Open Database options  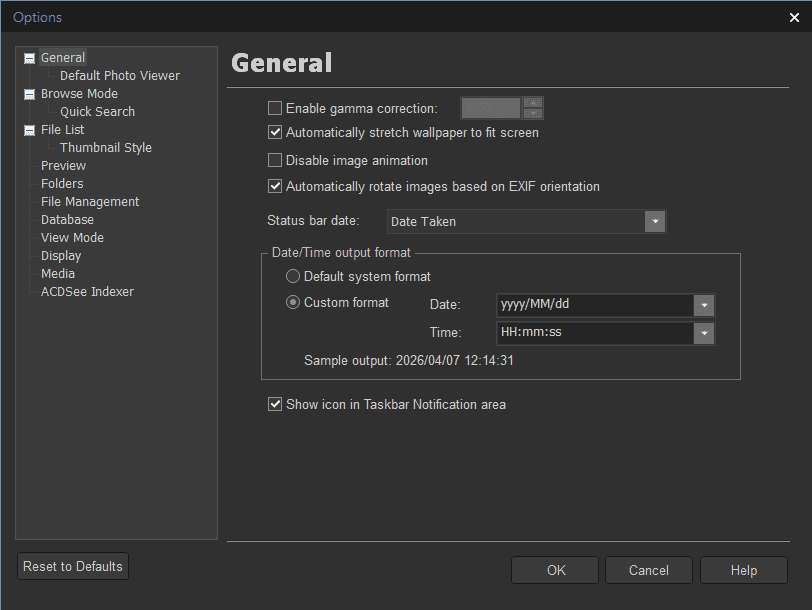coord(67,220)
